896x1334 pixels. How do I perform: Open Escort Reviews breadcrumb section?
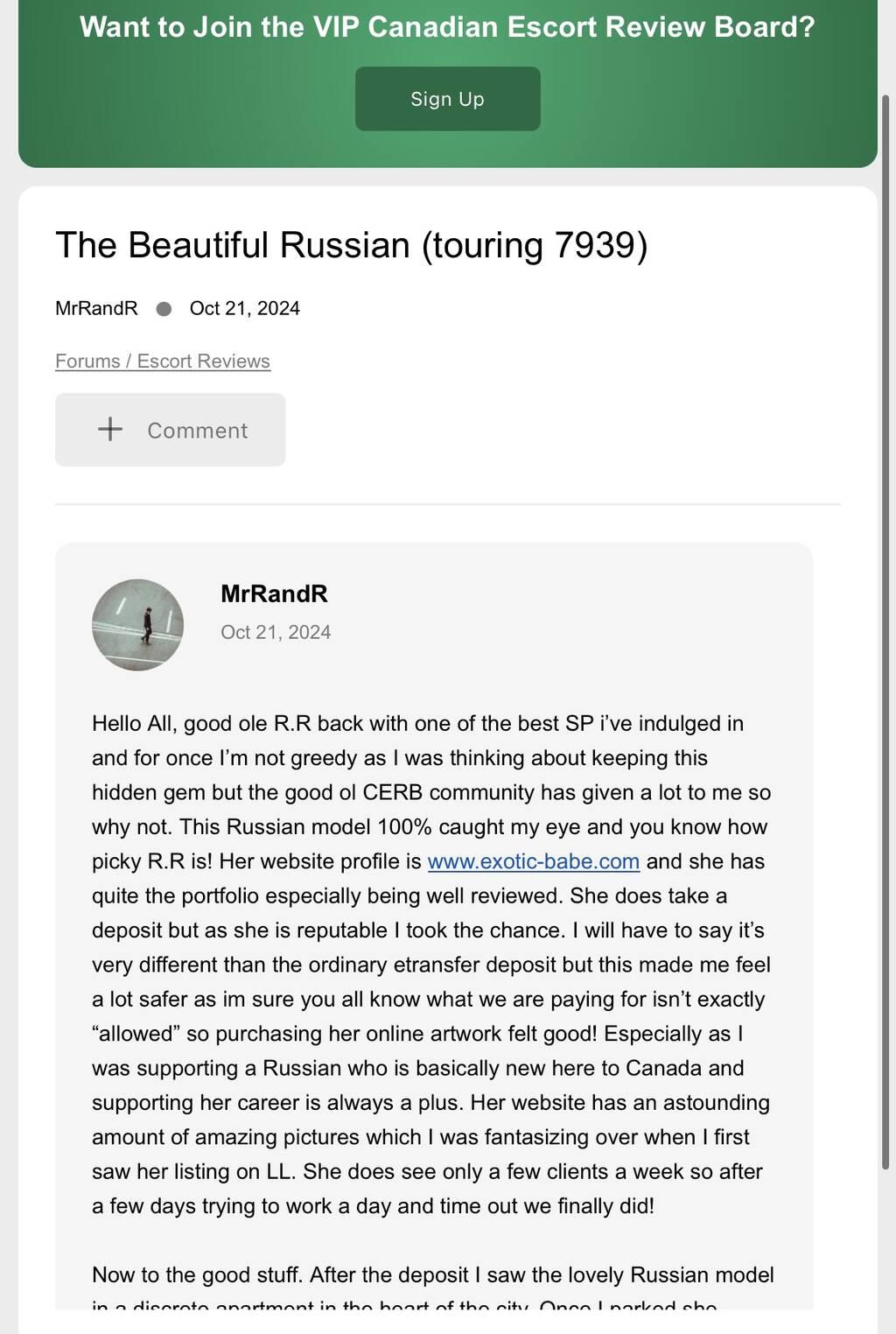[x=203, y=362]
